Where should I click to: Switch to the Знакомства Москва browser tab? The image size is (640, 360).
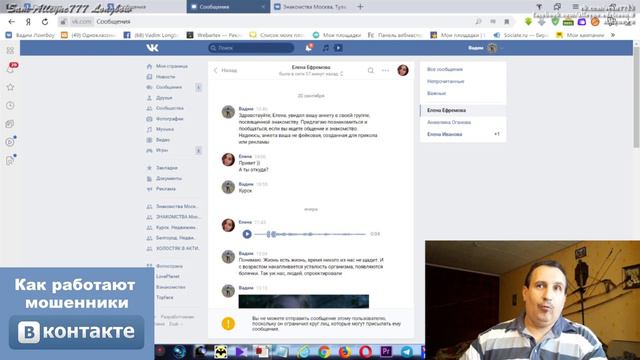(x=311, y=7)
